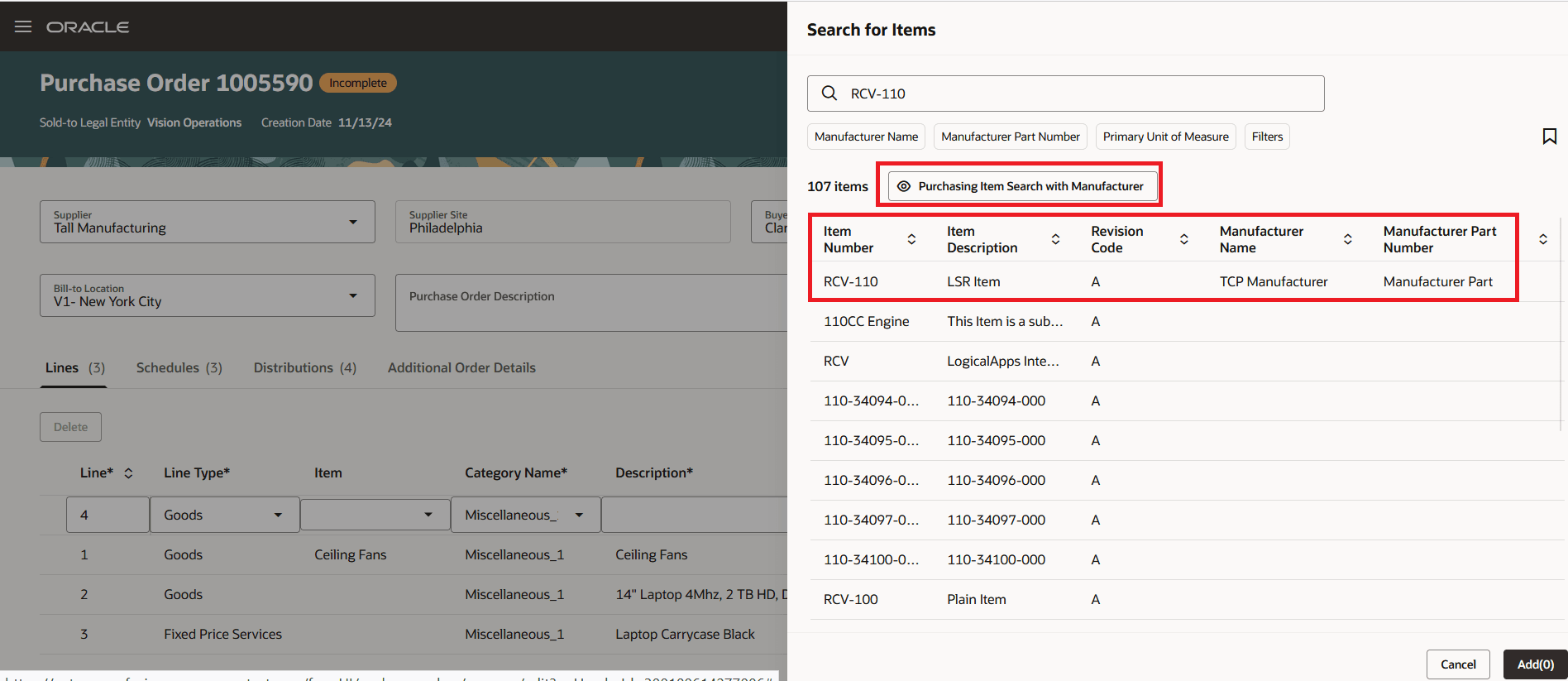The width and height of the screenshot is (1568, 681).
Task: Switch to the Distributions tab
Action: [x=305, y=367]
